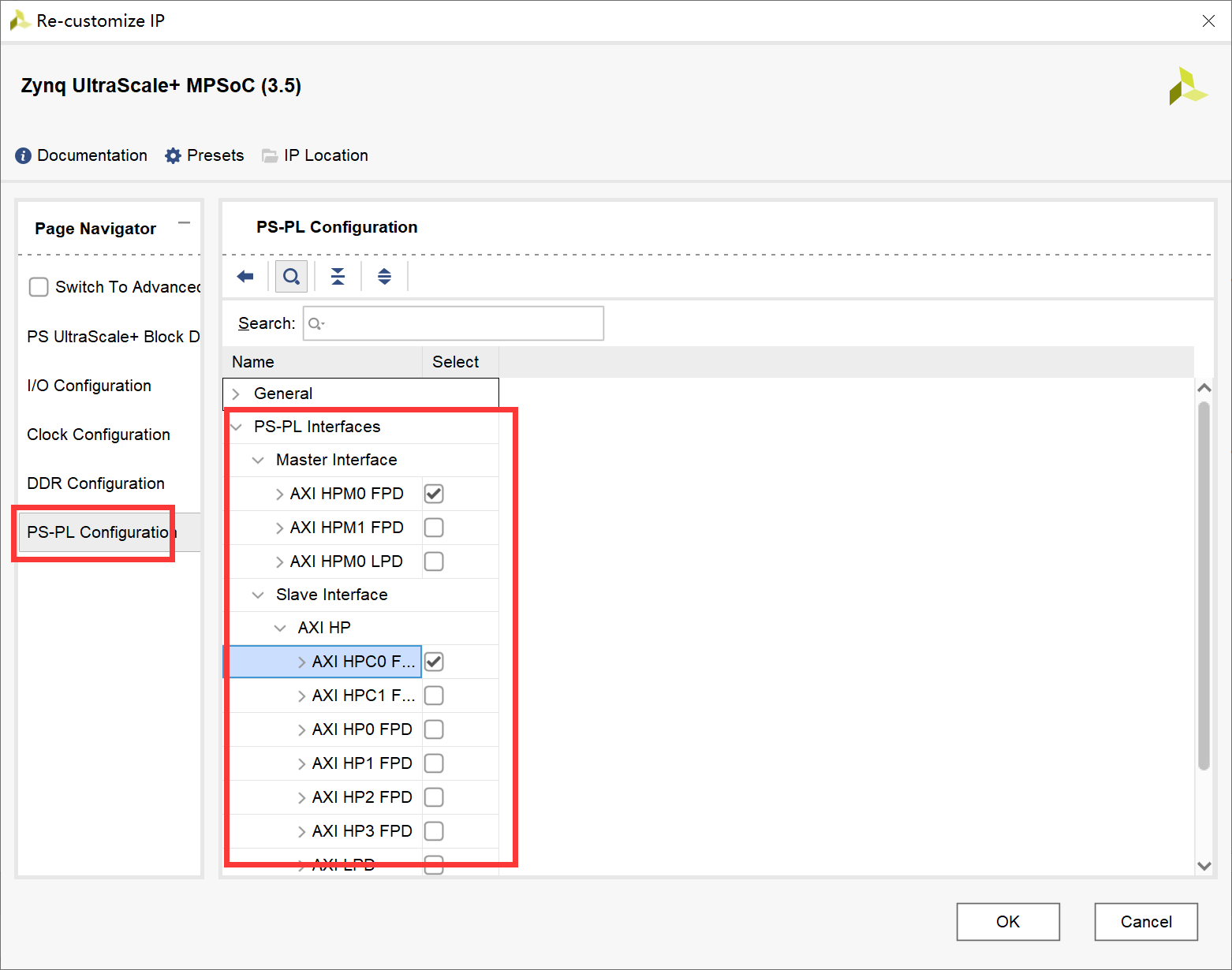Check the AXI HPC1 FPD checkbox
Image resolution: width=1232 pixels, height=970 pixels.
[434, 696]
